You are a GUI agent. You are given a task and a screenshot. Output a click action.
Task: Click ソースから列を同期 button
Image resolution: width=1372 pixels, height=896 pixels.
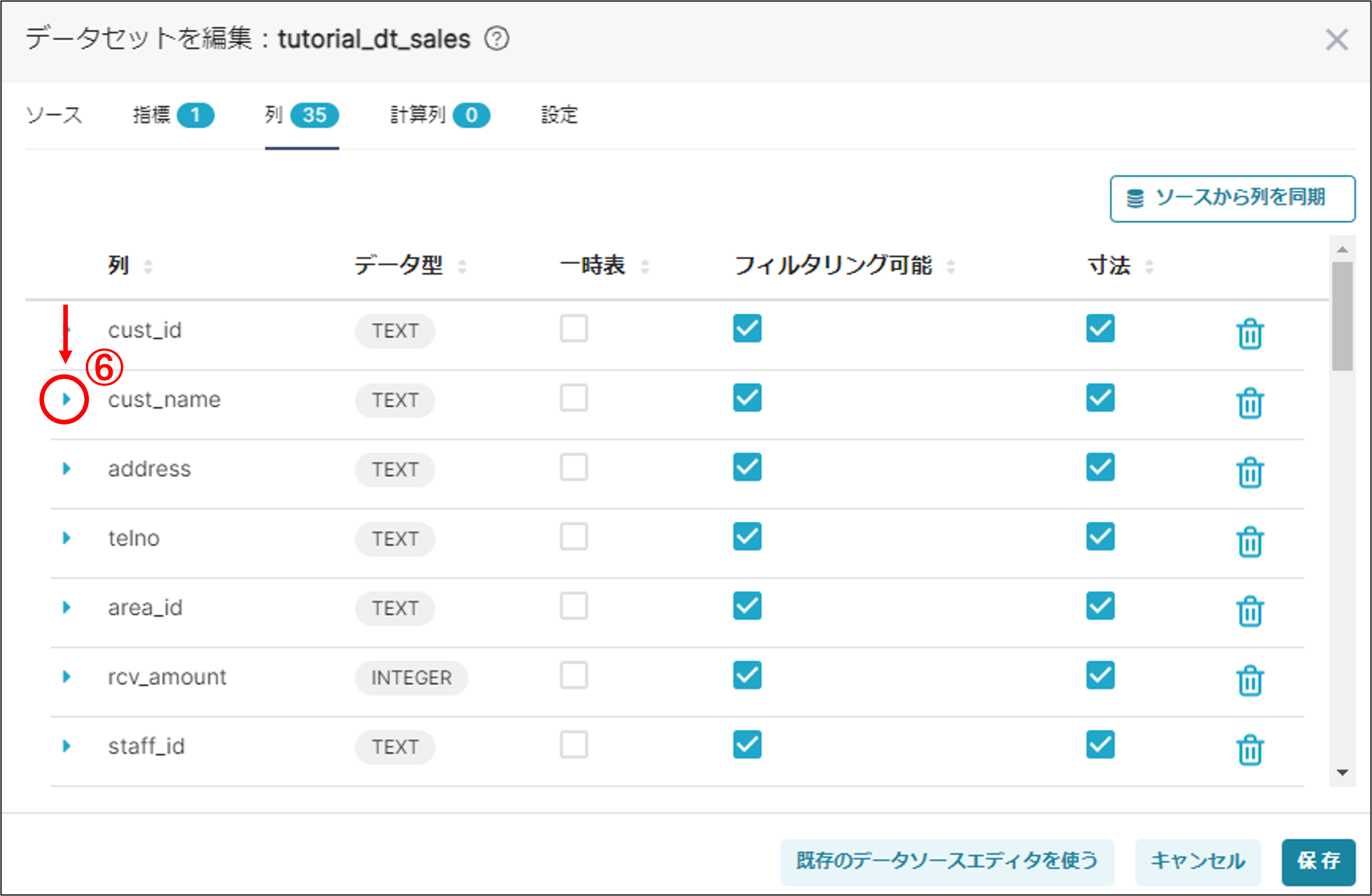1233,198
